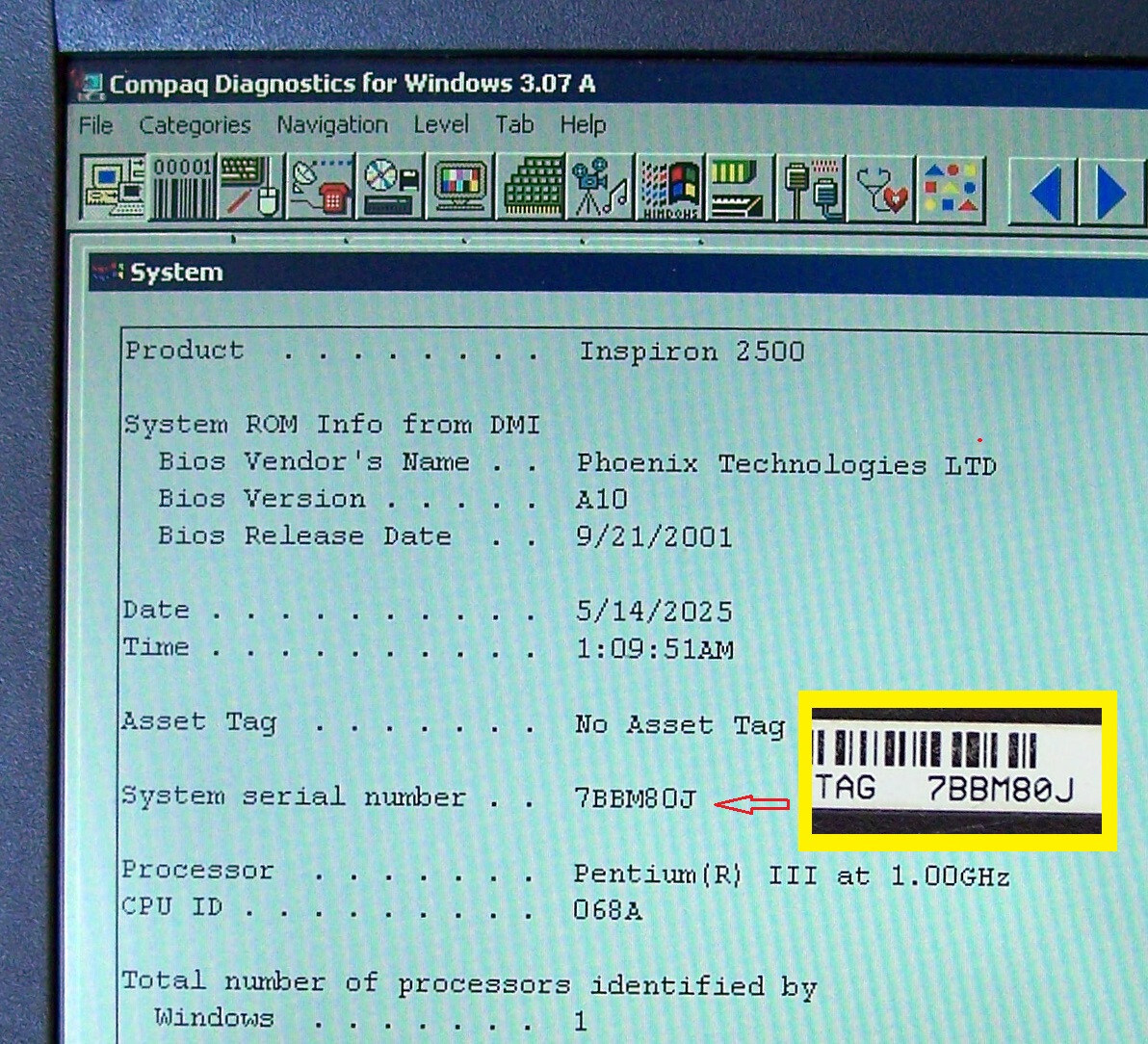
Task: Click the 'Processor' field label
Action: [196, 870]
